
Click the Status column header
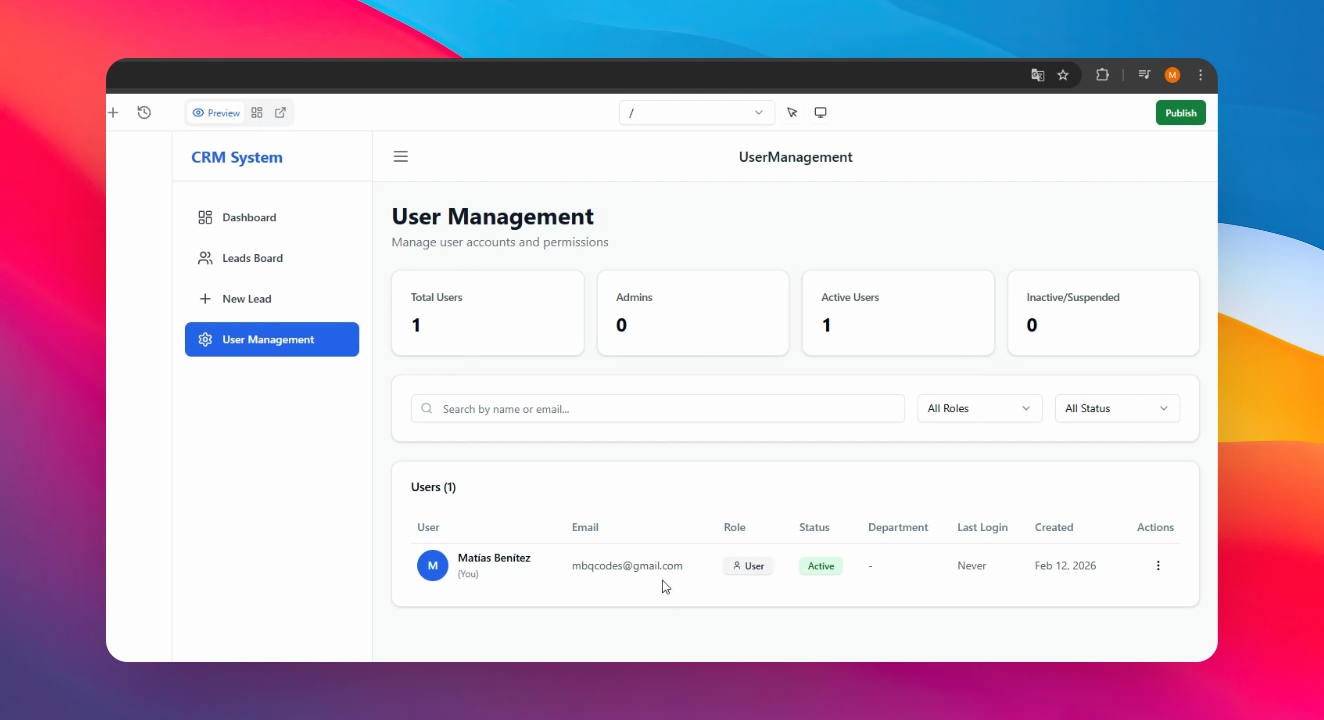click(815, 527)
